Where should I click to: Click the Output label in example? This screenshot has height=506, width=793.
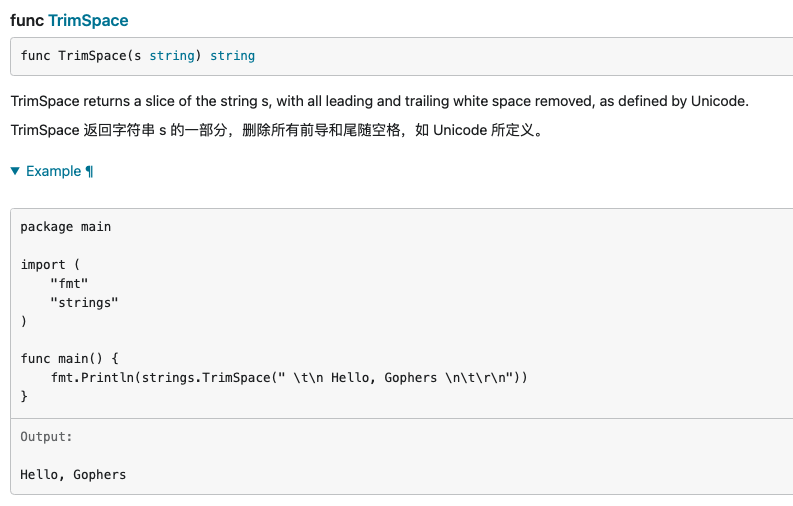coord(46,437)
